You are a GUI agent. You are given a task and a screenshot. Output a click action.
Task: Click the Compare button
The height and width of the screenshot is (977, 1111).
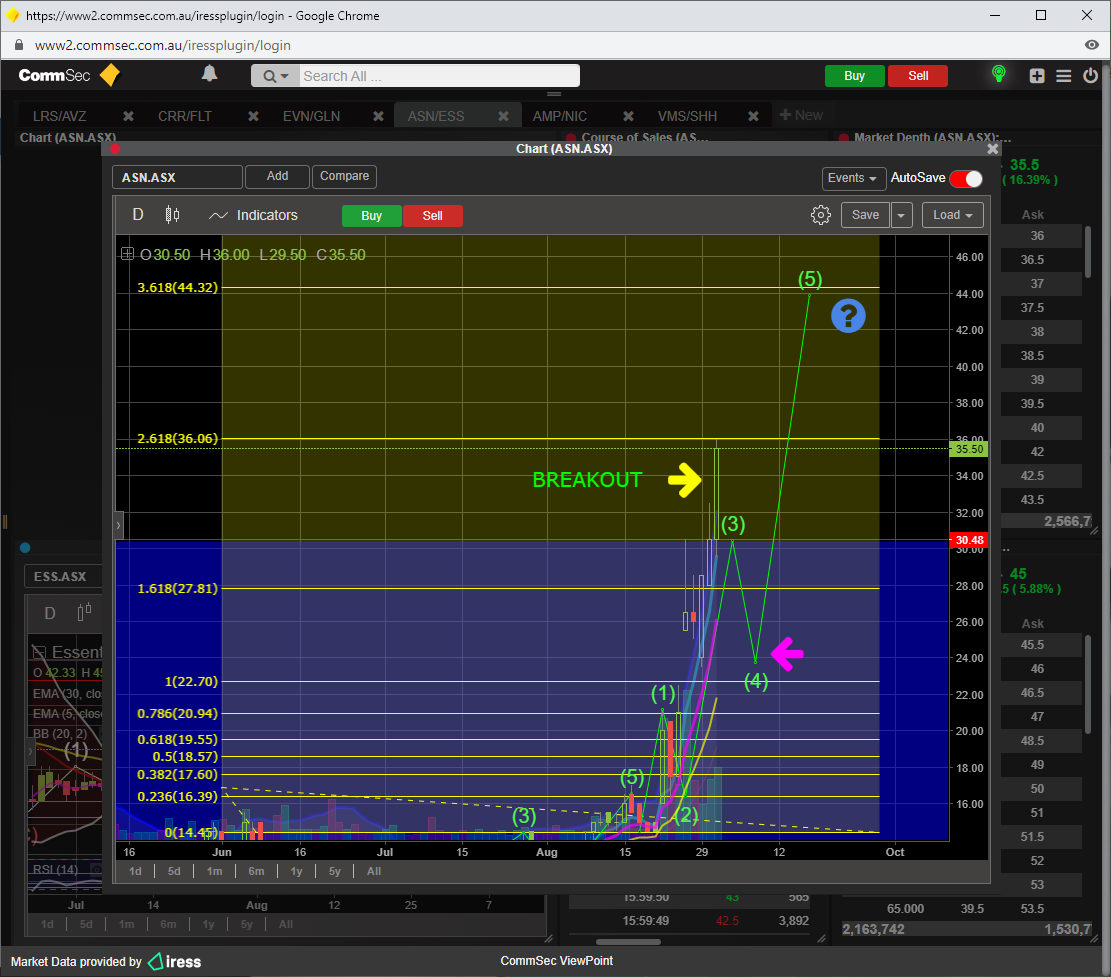[344, 176]
